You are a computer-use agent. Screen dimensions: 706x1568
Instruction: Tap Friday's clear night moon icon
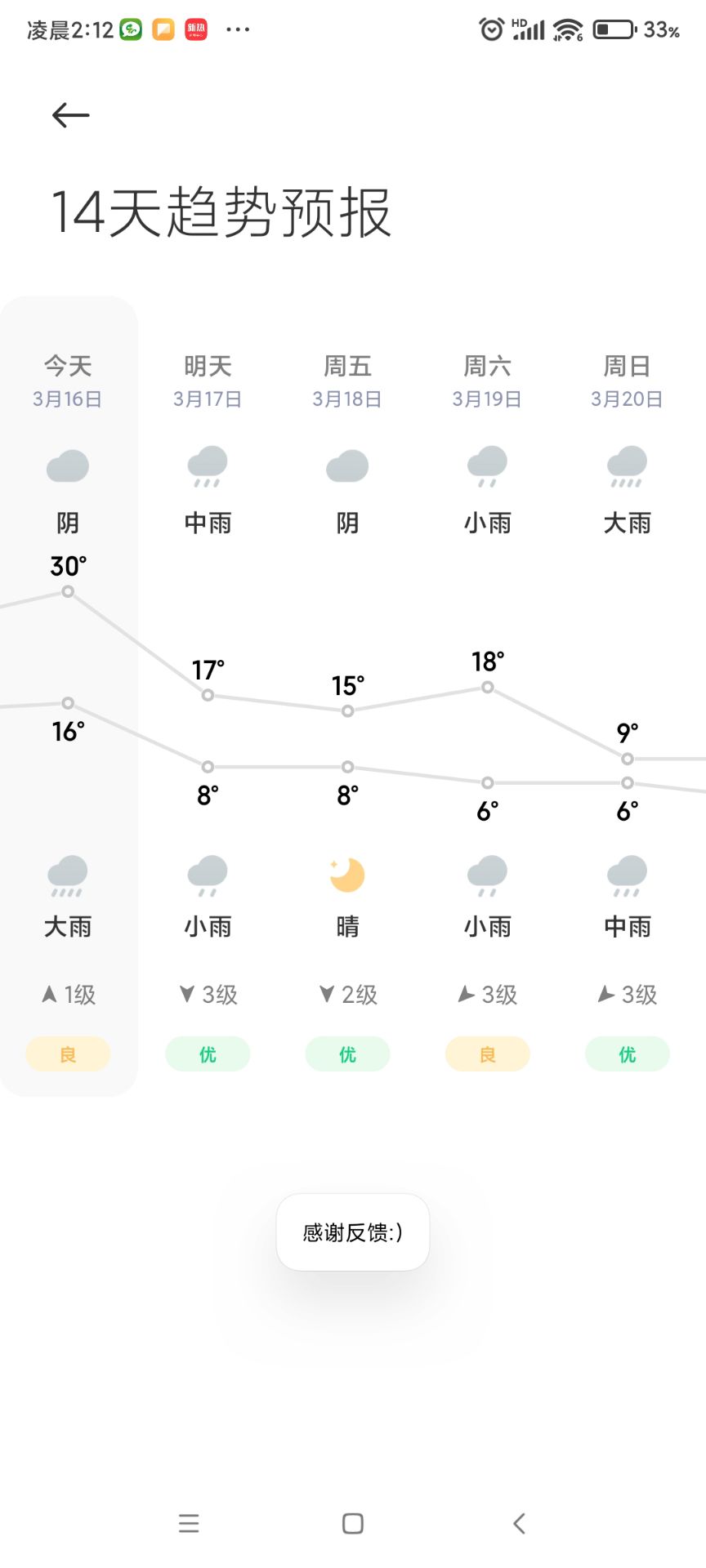pyautogui.click(x=347, y=875)
